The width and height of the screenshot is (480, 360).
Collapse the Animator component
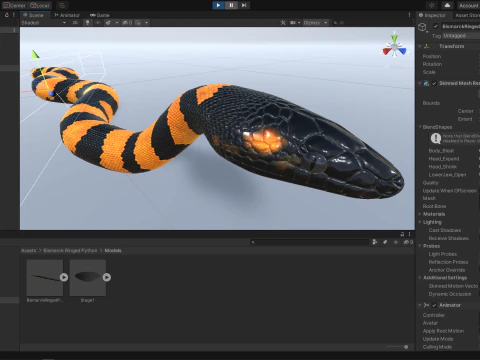(x=420, y=305)
